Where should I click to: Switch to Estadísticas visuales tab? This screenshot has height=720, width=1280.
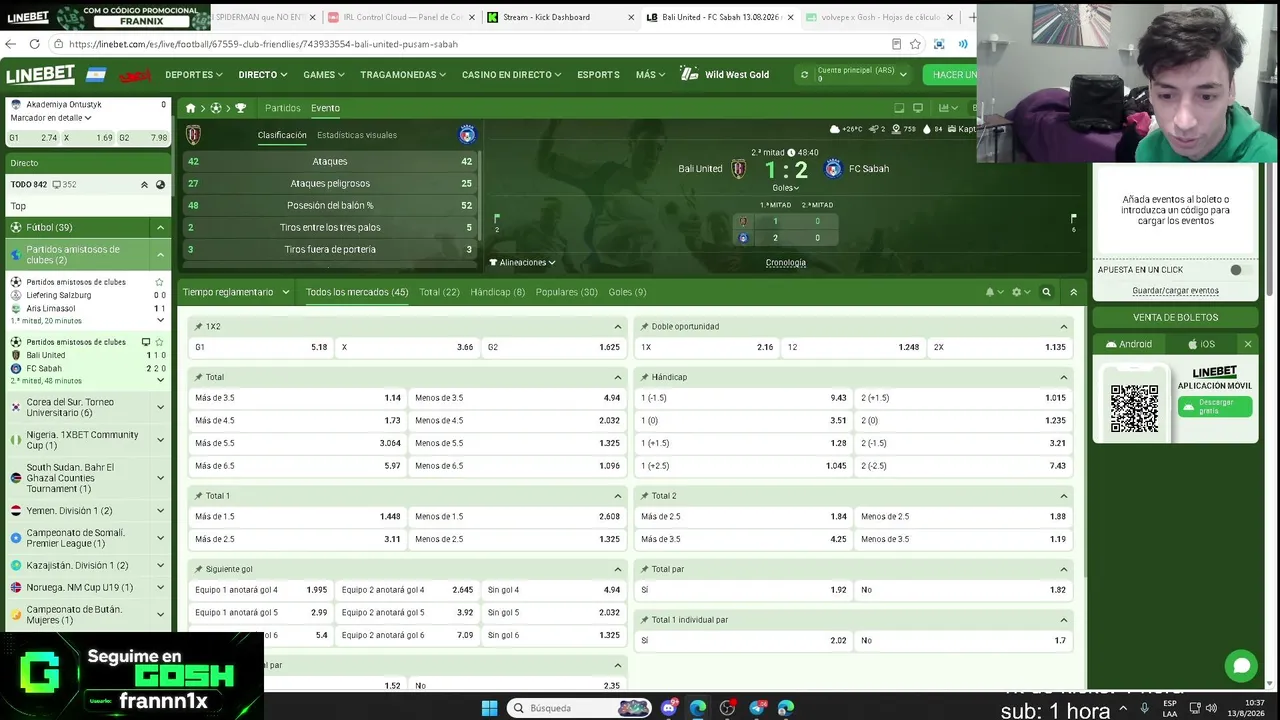357,135
